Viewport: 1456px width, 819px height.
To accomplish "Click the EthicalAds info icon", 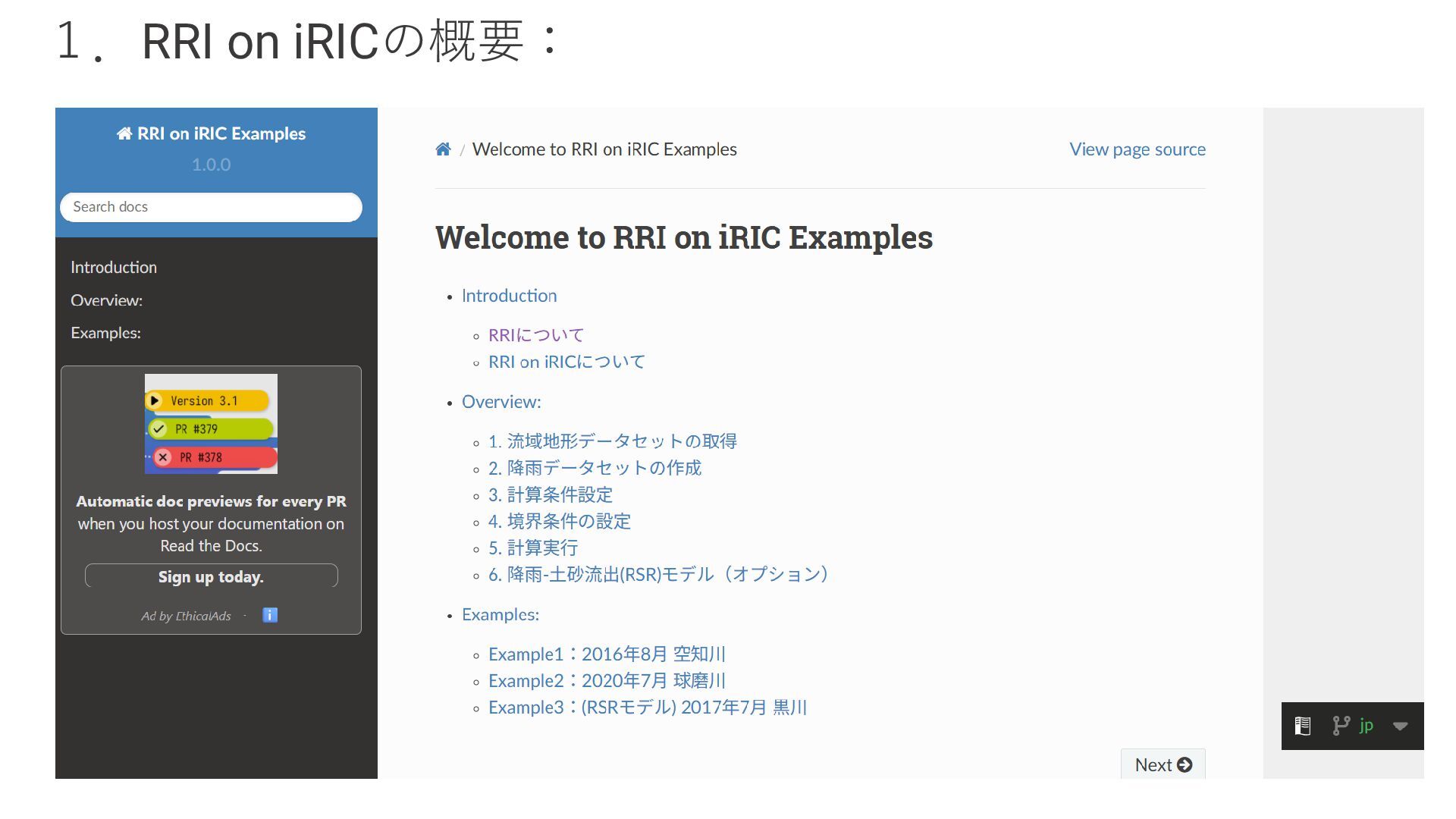I will click(270, 615).
